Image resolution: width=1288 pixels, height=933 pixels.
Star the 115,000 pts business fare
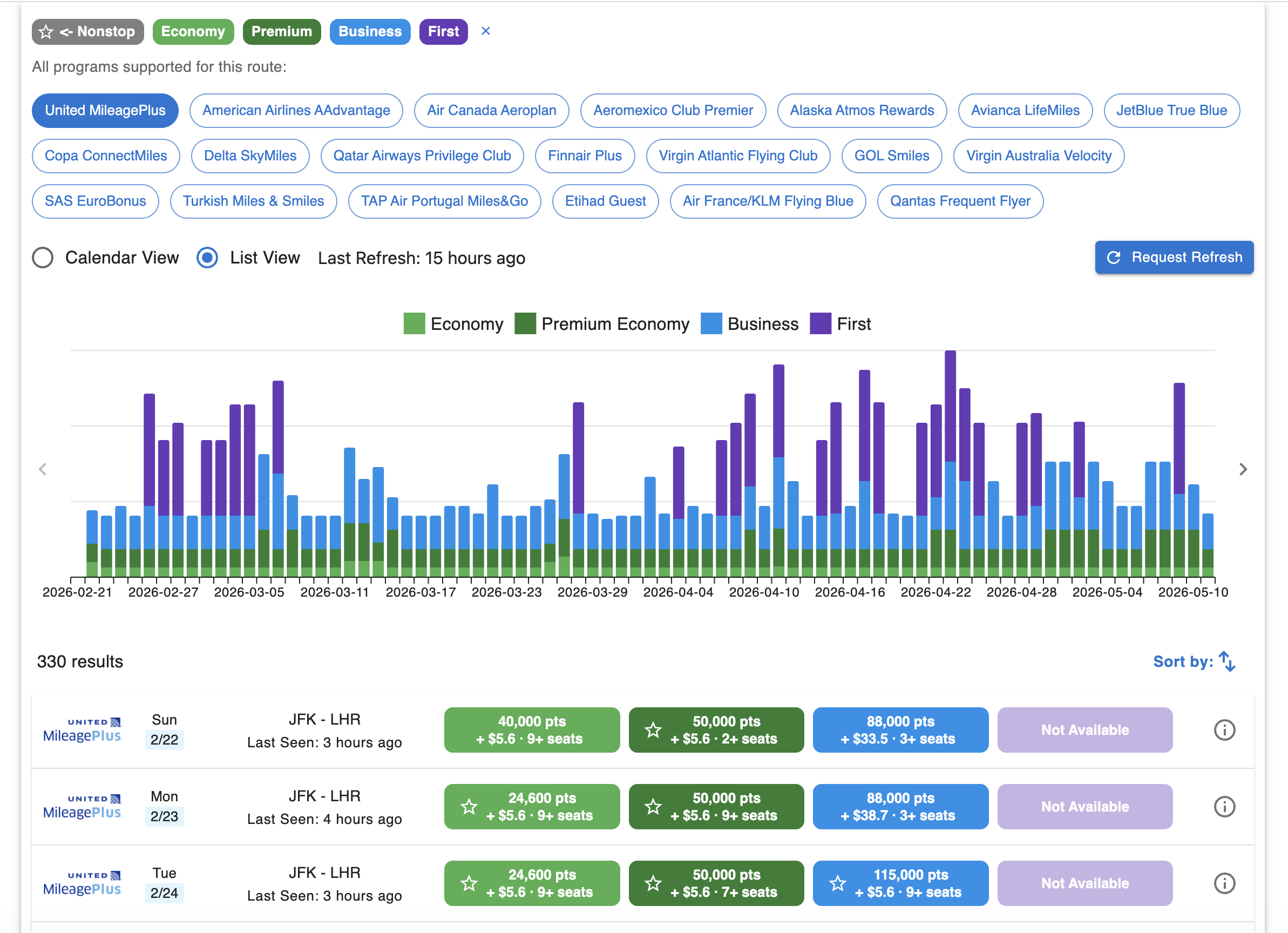pyautogui.click(x=838, y=883)
